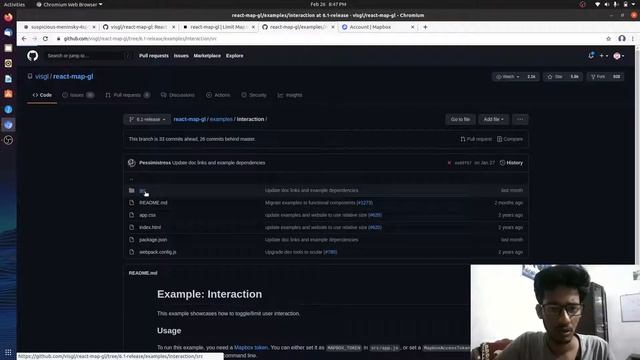Click the #1273 commit reference link
640x360 pixels.
364,203
